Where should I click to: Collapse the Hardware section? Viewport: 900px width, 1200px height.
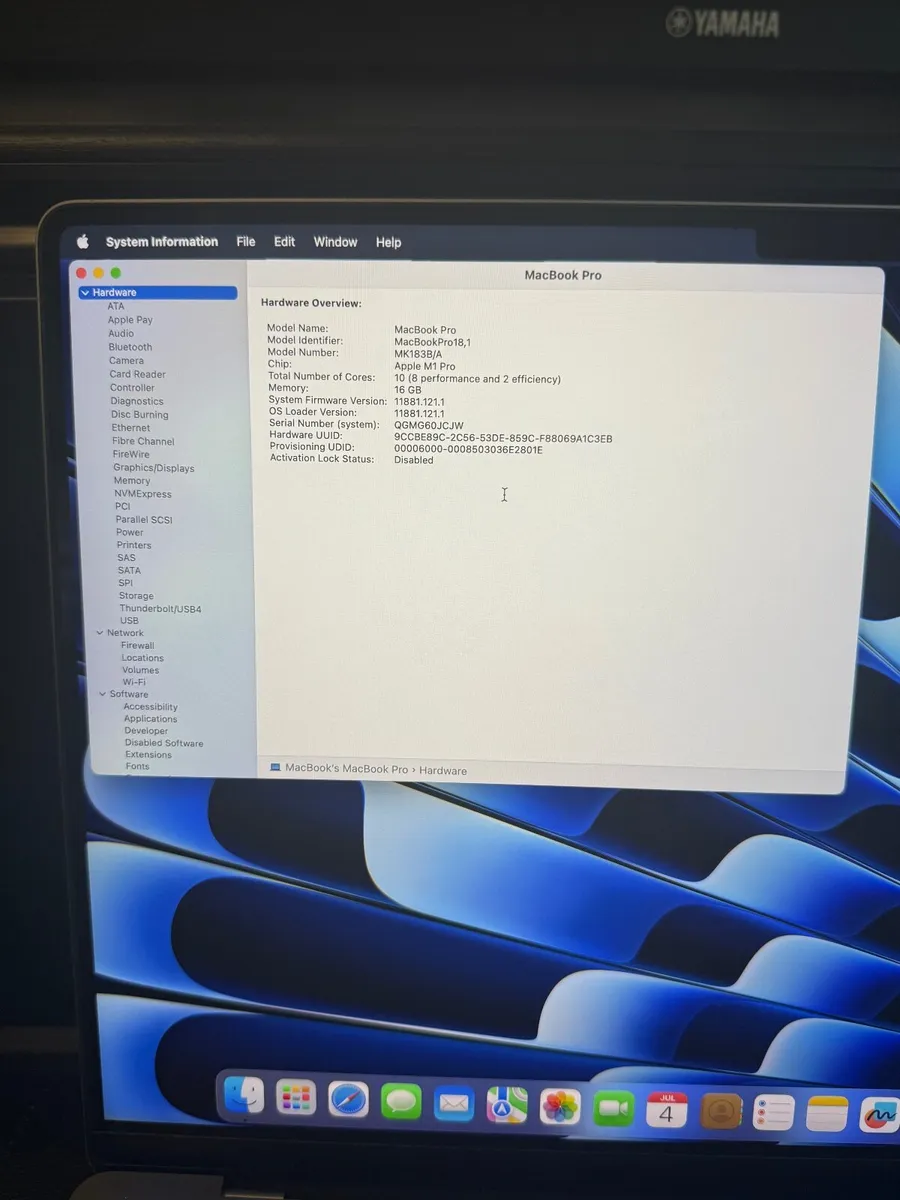tap(87, 292)
